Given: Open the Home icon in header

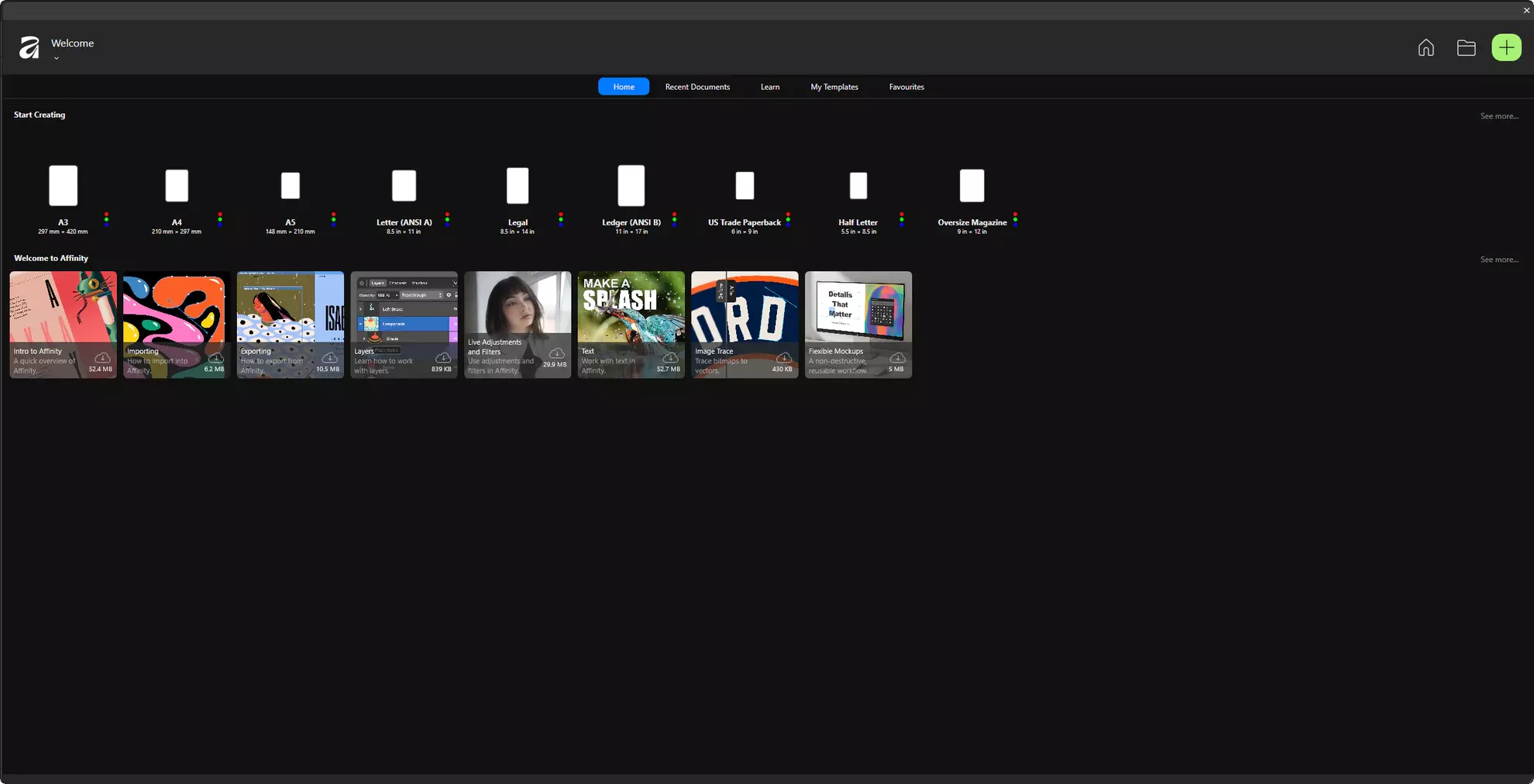Looking at the screenshot, I should click(x=1426, y=47).
